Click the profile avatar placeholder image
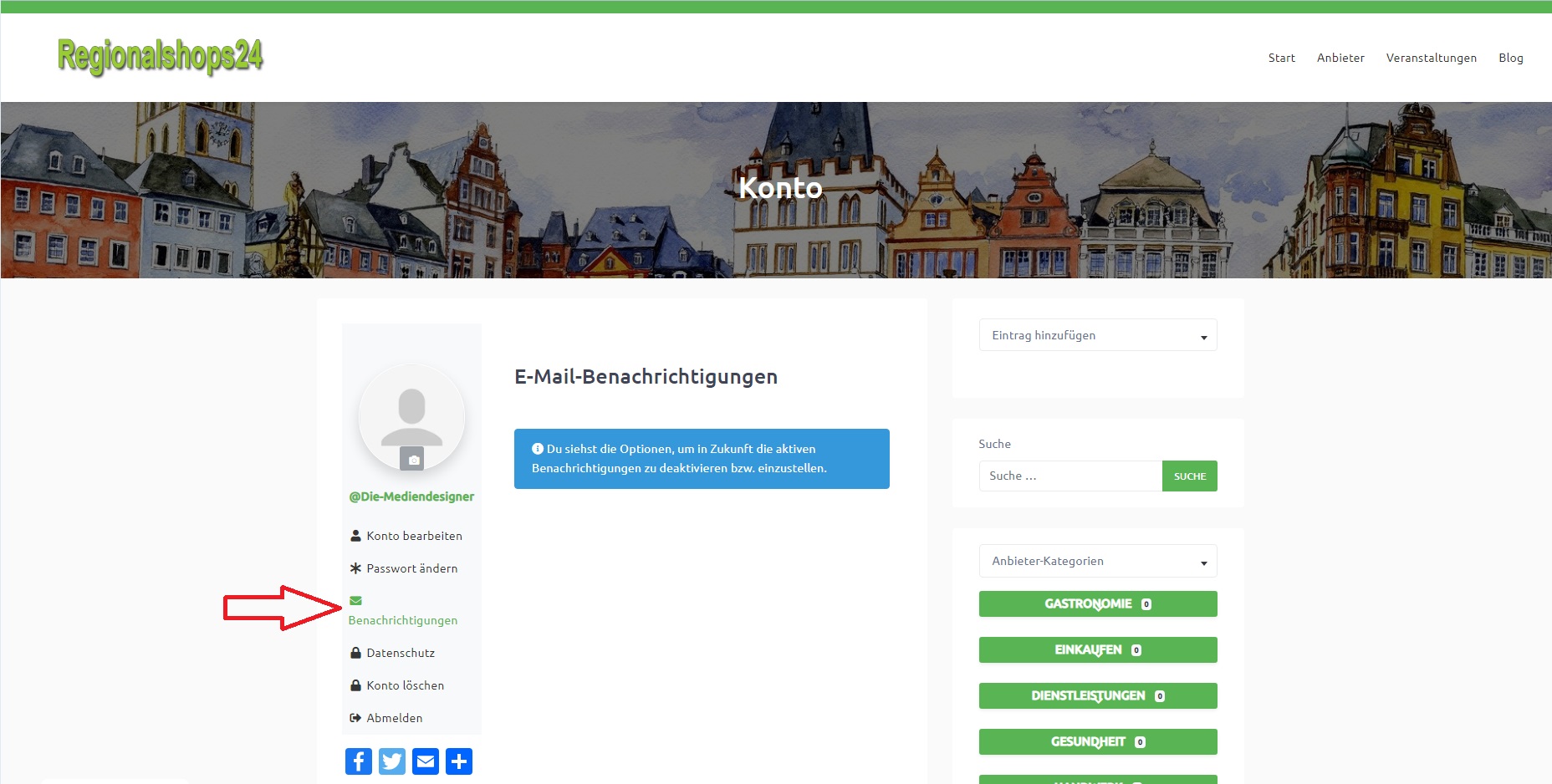The width and height of the screenshot is (1552, 784). [411, 414]
